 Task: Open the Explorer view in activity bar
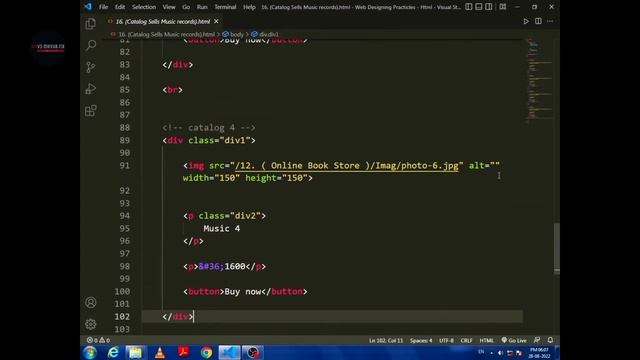[91, 24]
